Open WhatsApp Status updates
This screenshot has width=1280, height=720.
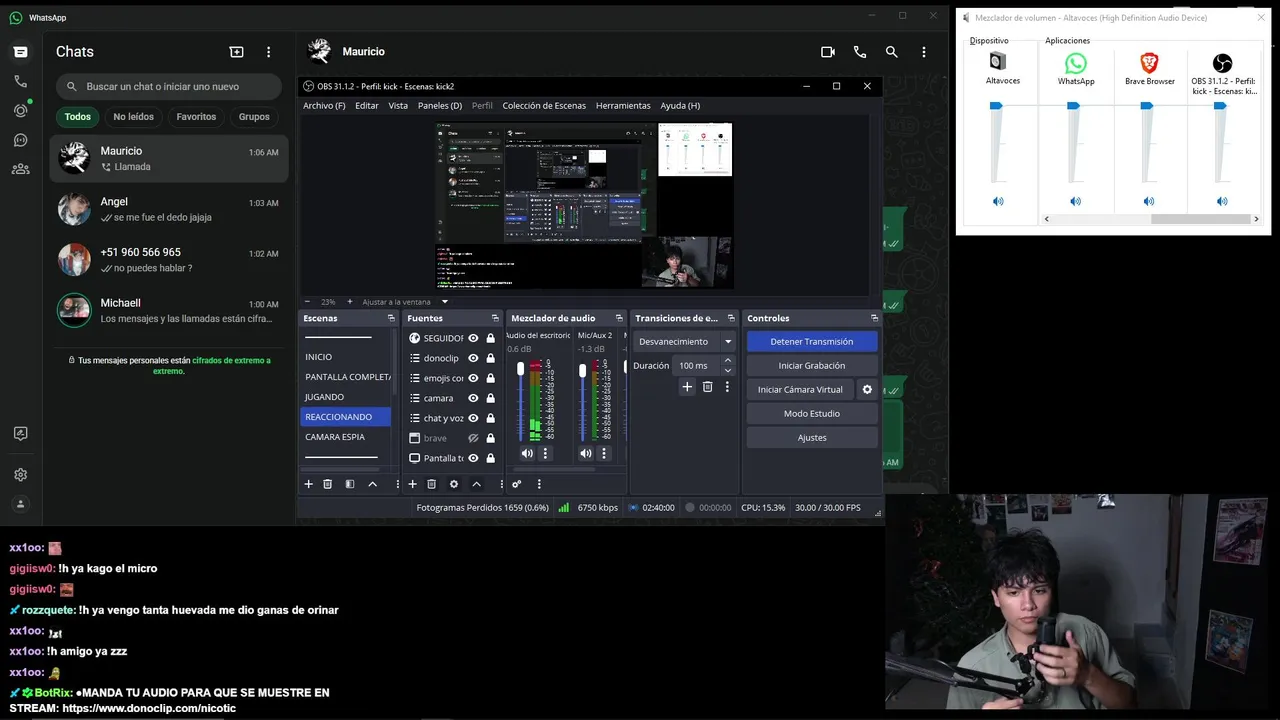20,110
